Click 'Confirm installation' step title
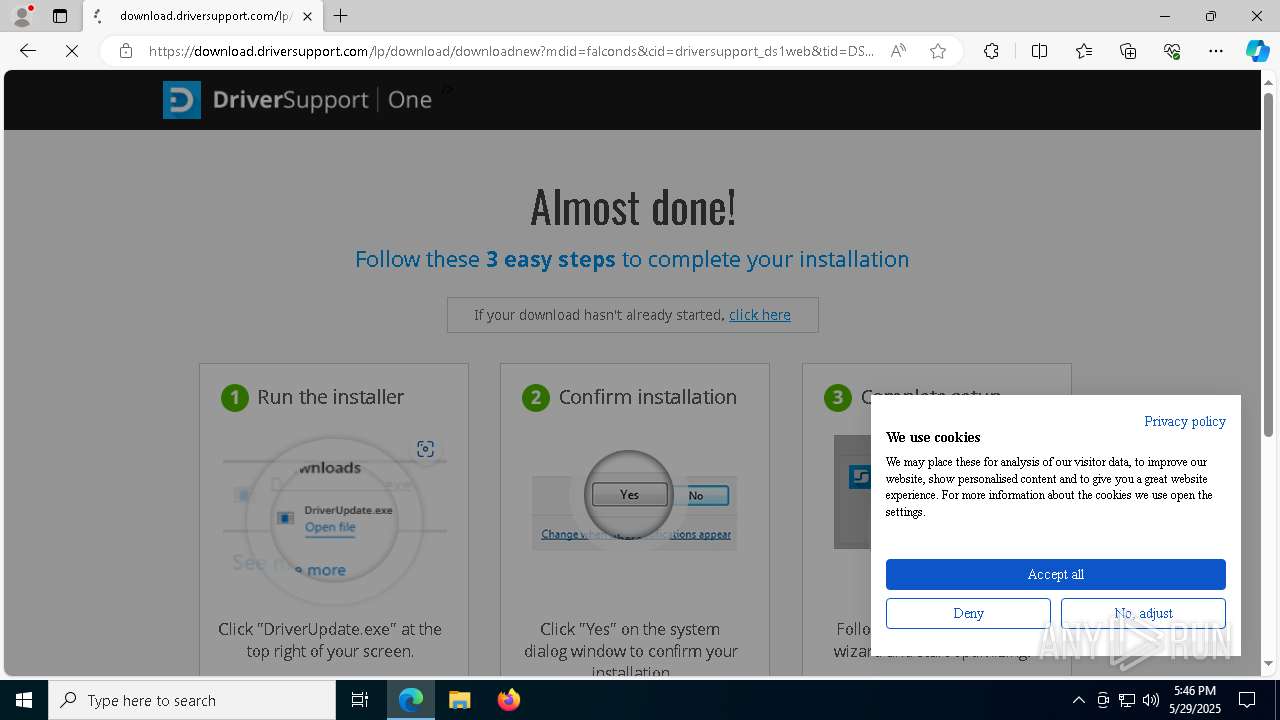1280x720 pixels. (648, 397)
